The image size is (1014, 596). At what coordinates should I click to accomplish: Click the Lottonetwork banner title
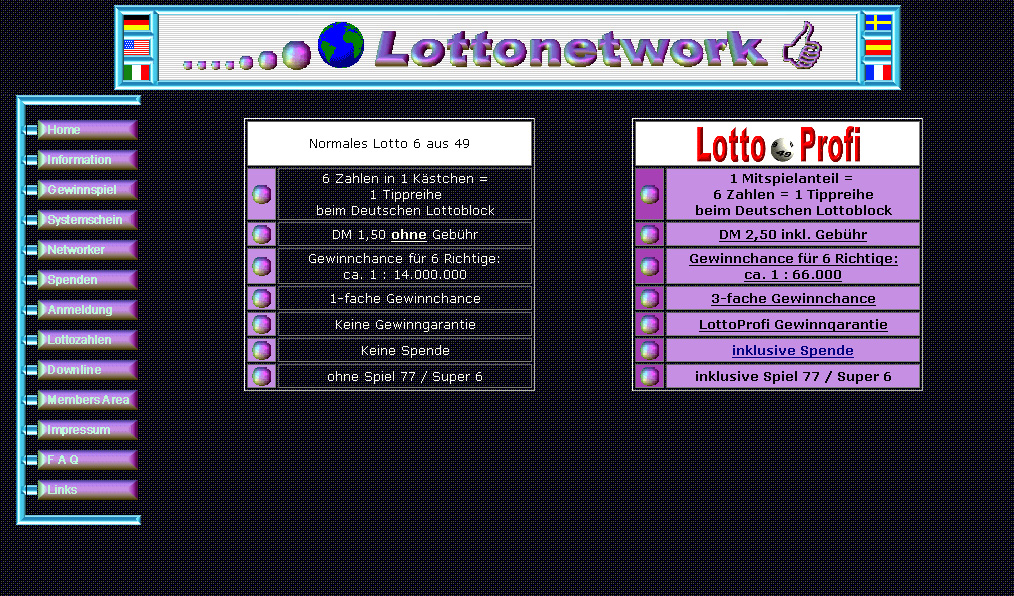[571, 48]
